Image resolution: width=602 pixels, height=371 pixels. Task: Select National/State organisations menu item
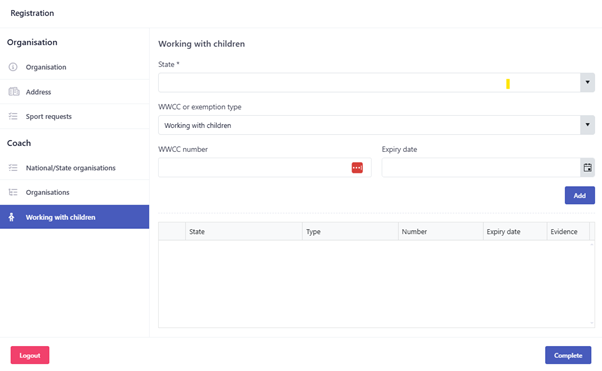(x=74, y=168)
